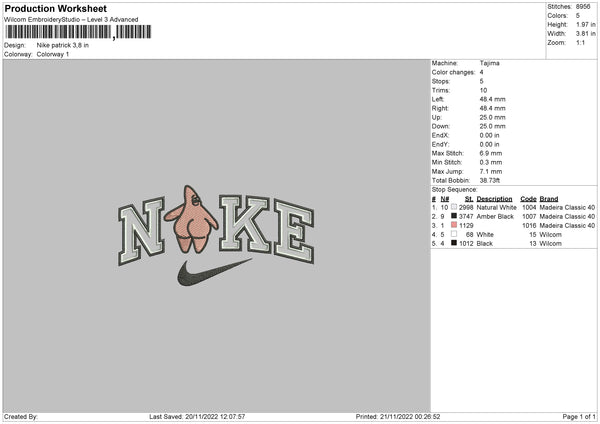The image size is (600, 424).
Task: Click the 'N#' column header
Action: (x=445, y=199)
